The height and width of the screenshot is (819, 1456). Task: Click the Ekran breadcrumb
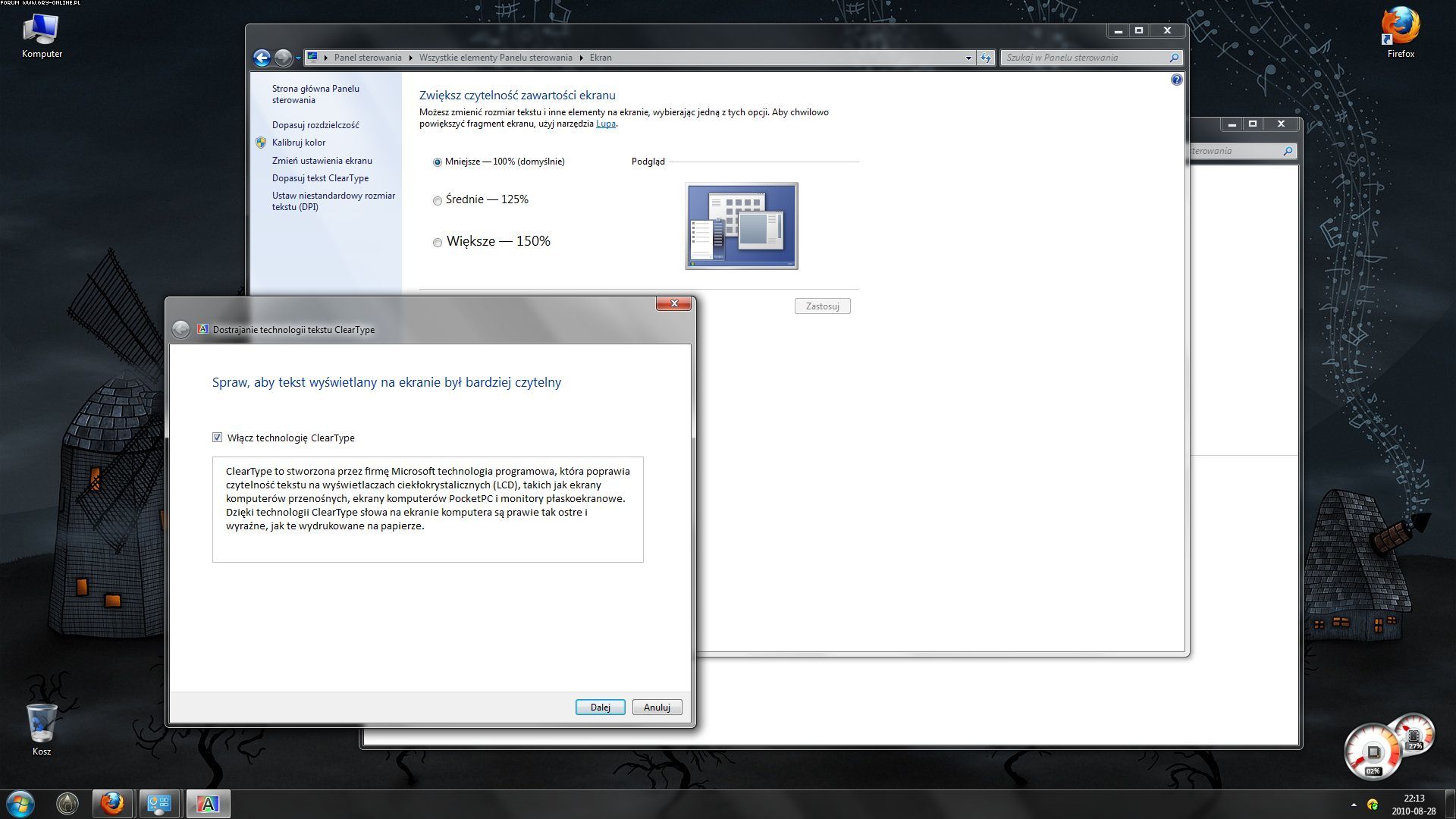[x=601, y=58]
